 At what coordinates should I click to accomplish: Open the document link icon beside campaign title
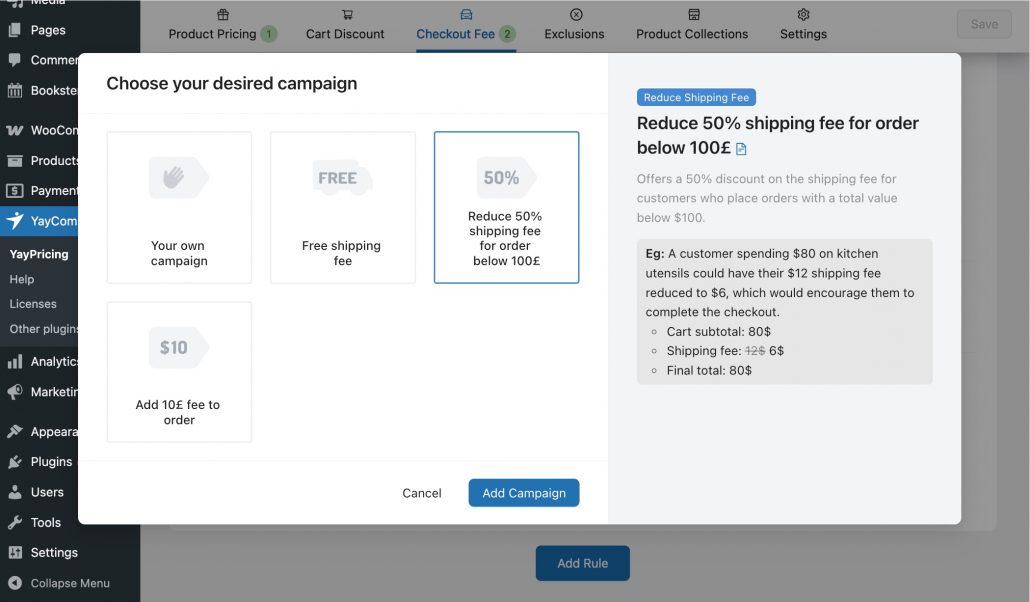[x=741, y=149]
